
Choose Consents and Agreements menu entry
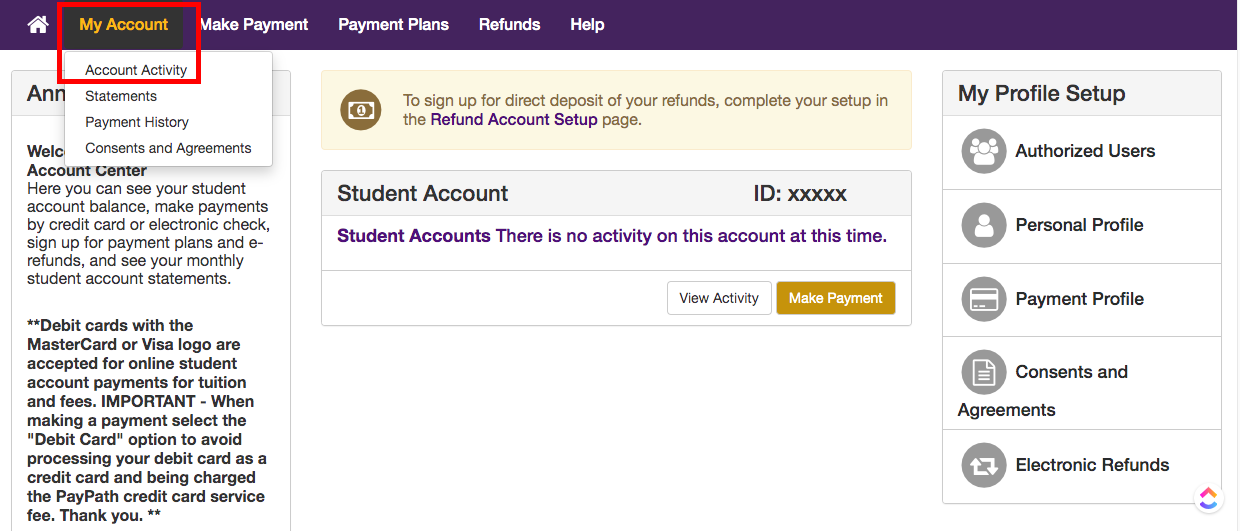(x=168, y=148)
